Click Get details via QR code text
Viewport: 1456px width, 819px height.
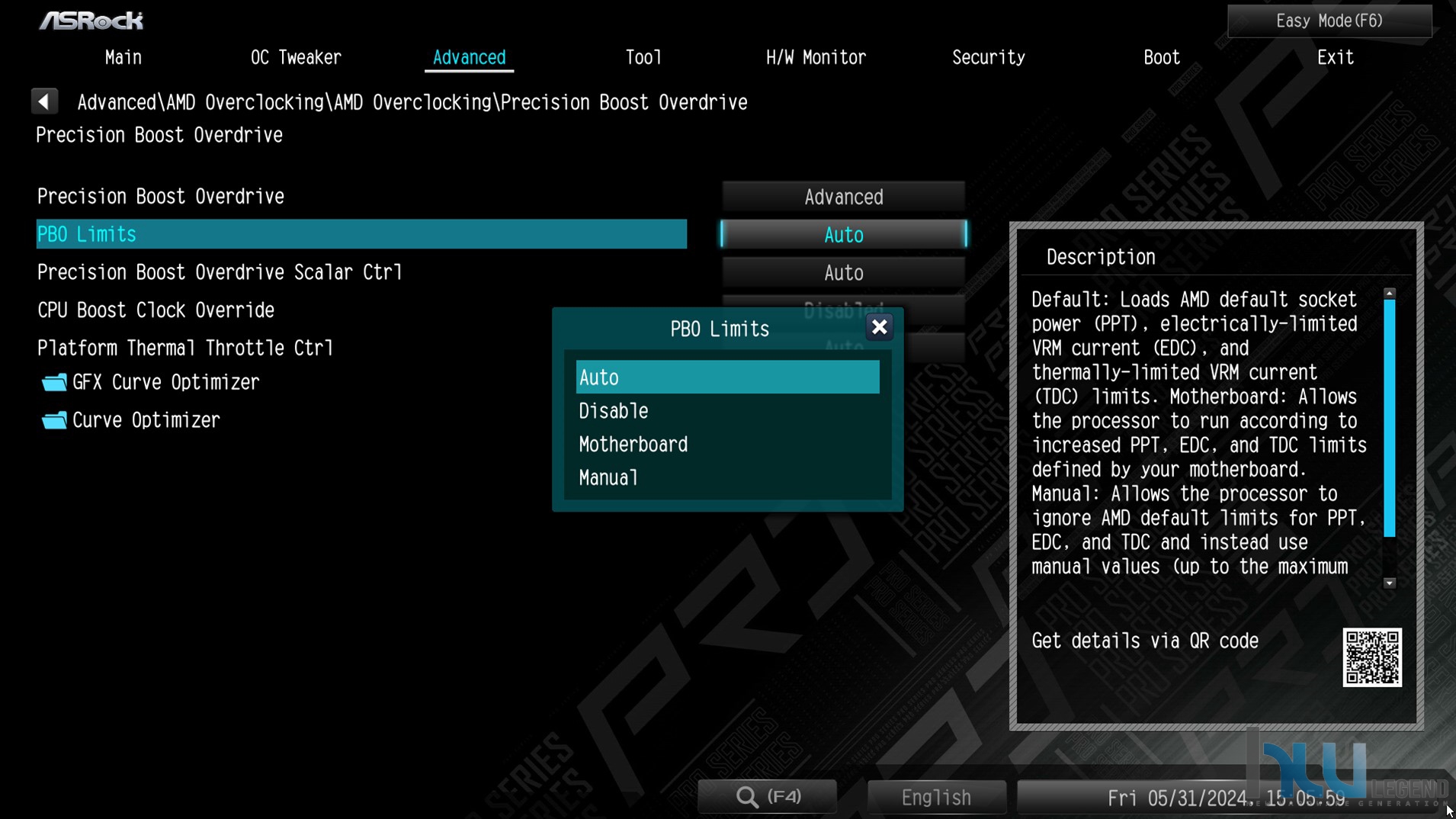1145,641
